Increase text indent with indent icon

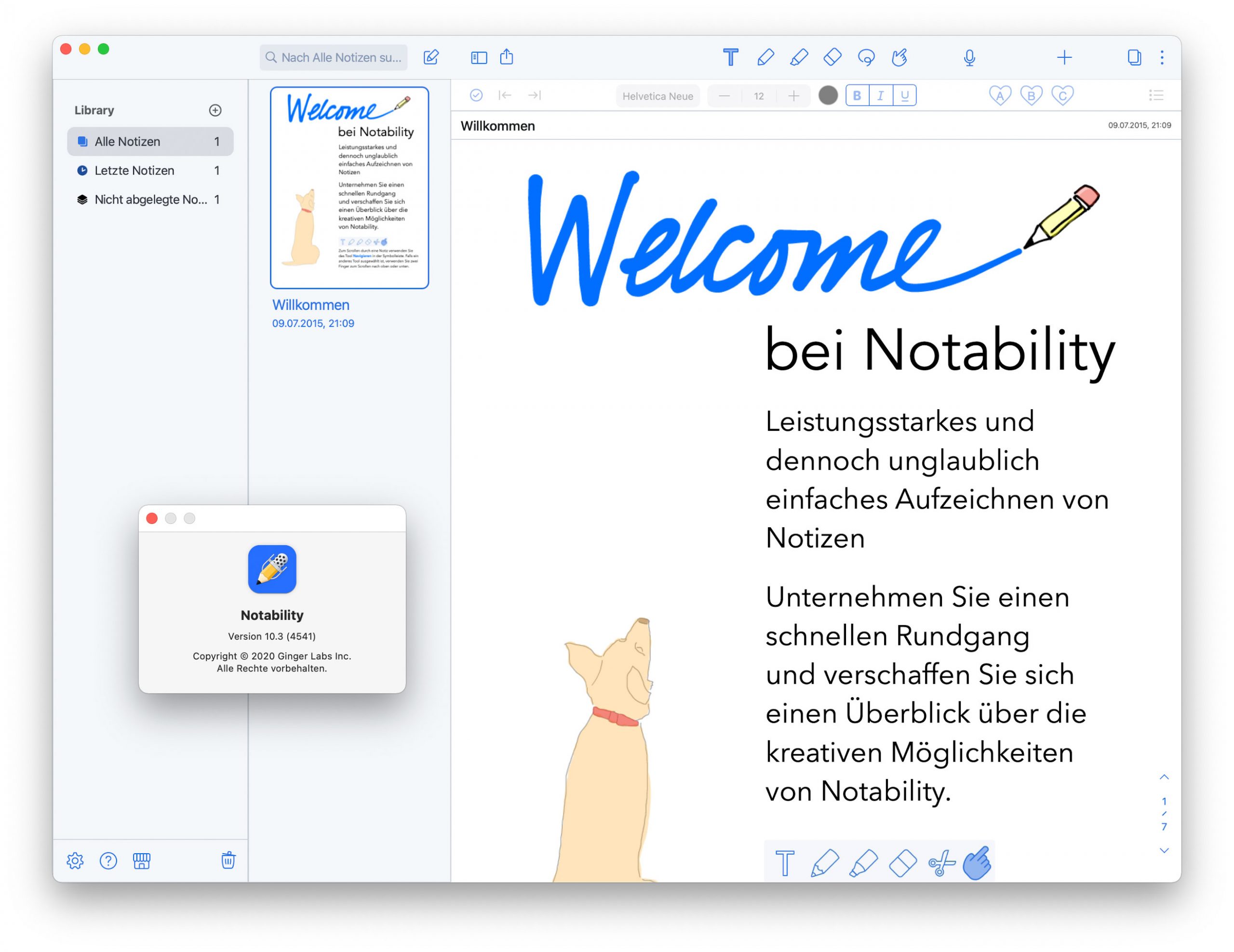(535, 95)
